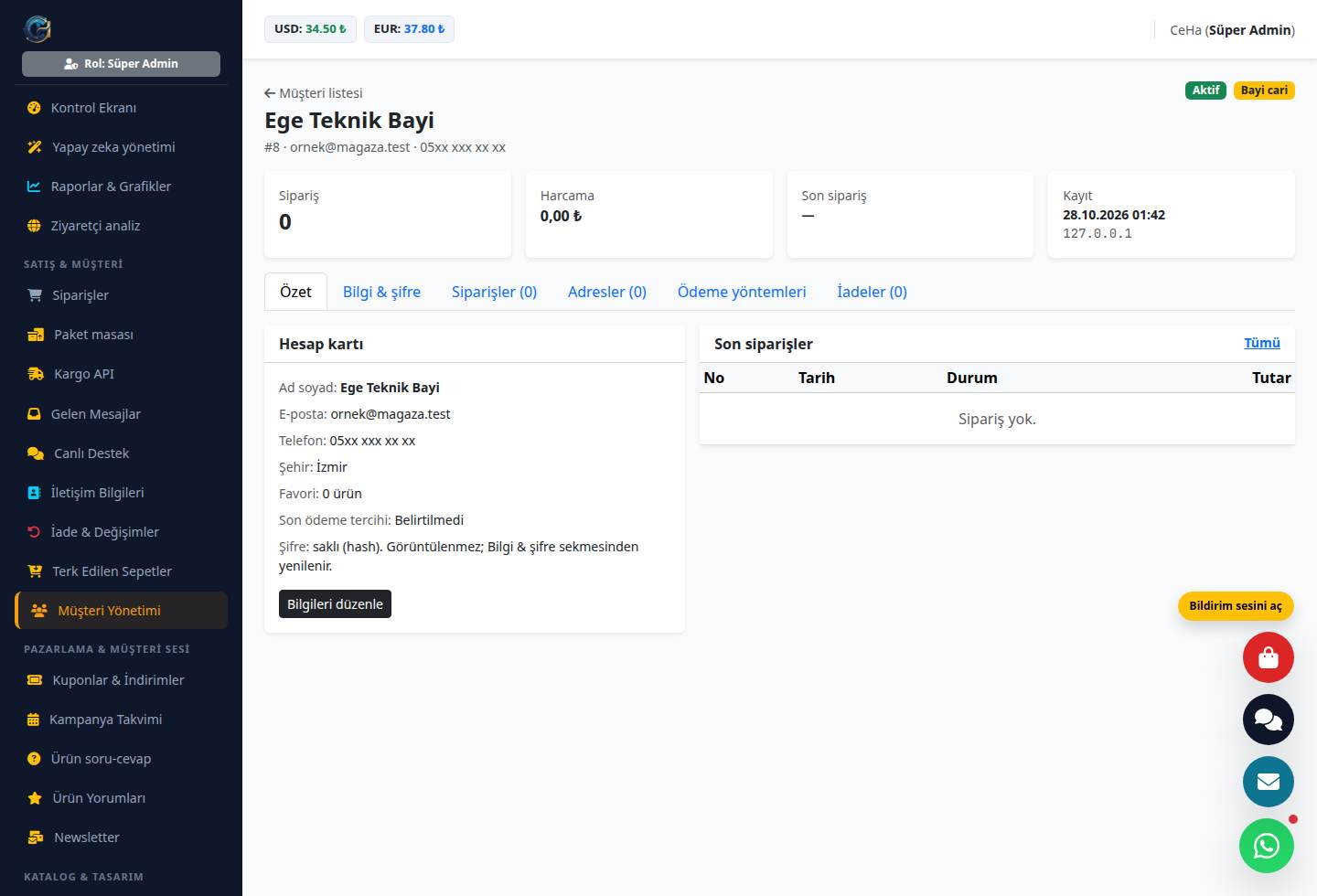1317x896 pixels.
Task: Click the USD exchange rate badge
Action: coord(310,29)
